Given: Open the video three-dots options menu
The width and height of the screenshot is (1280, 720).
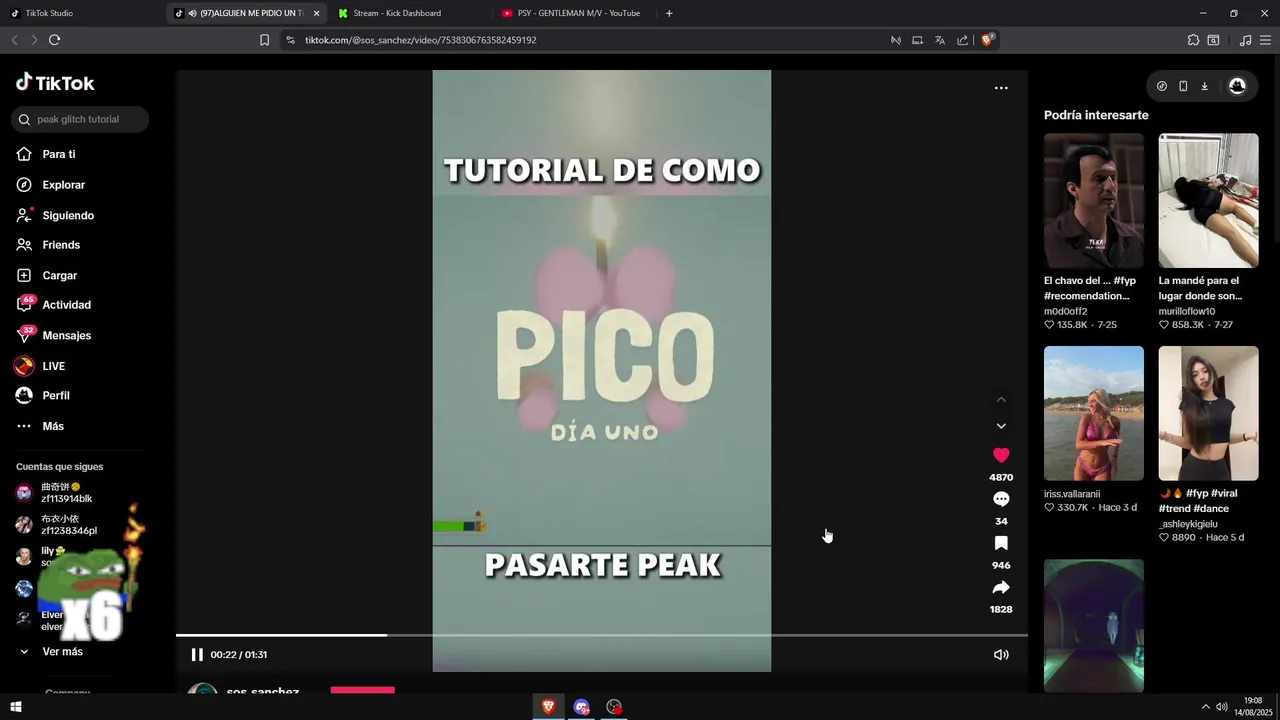Looking at the screenshot, I should pyautogui.click(x=1001, y=88).
